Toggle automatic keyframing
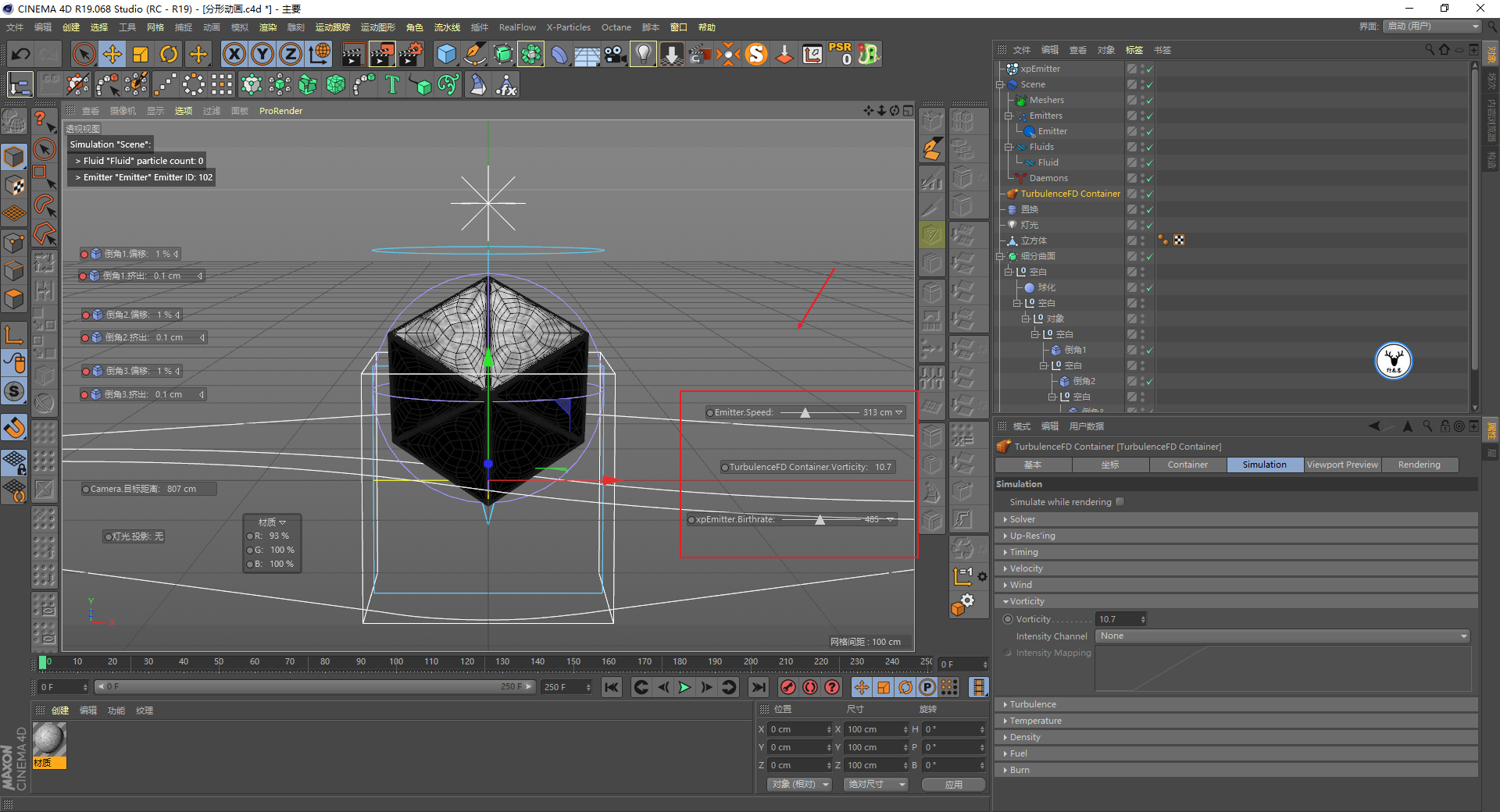The image size is (1500, 812). [810, 687]
